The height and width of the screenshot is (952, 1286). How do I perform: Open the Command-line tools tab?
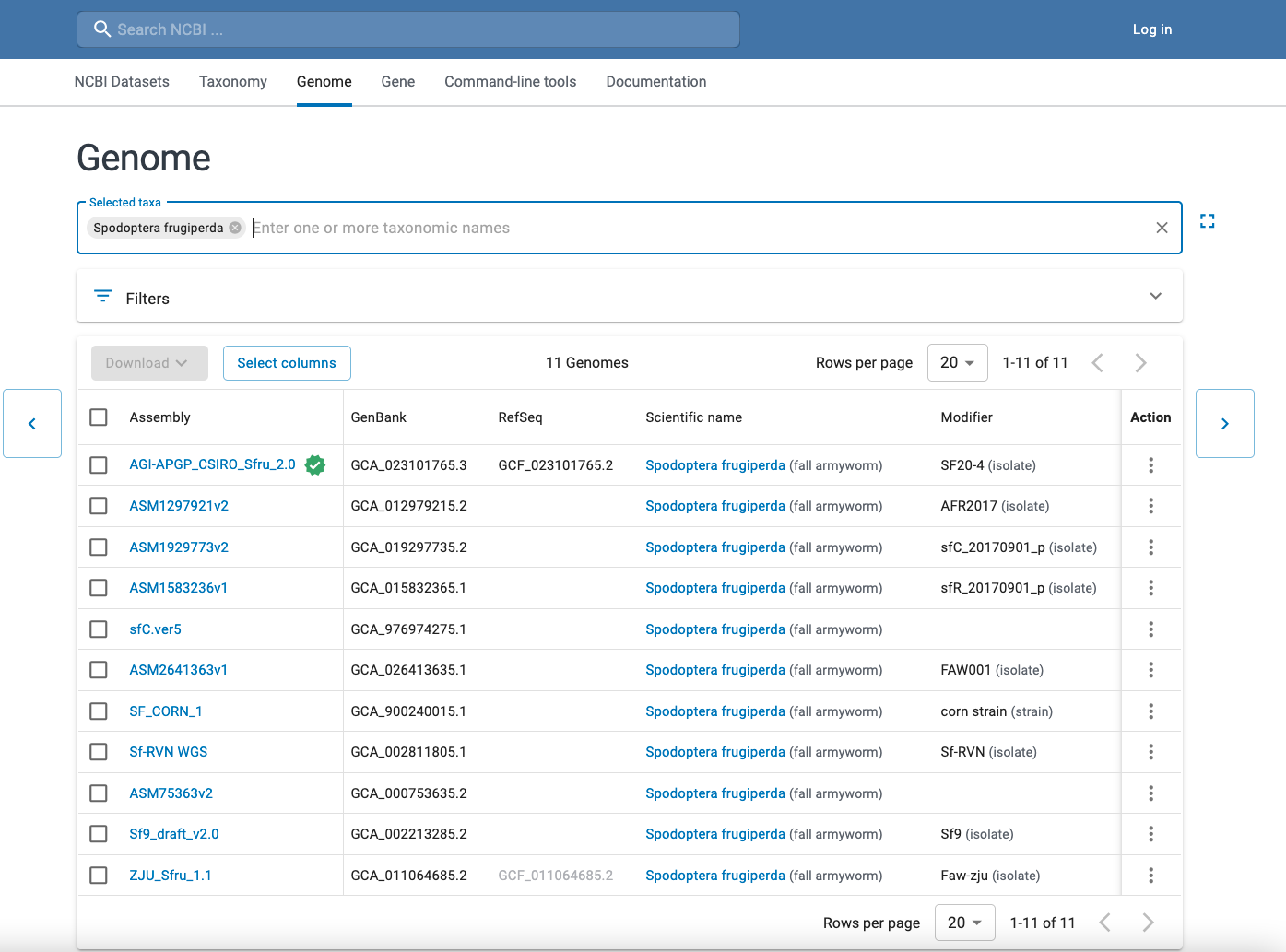[510, 82]
